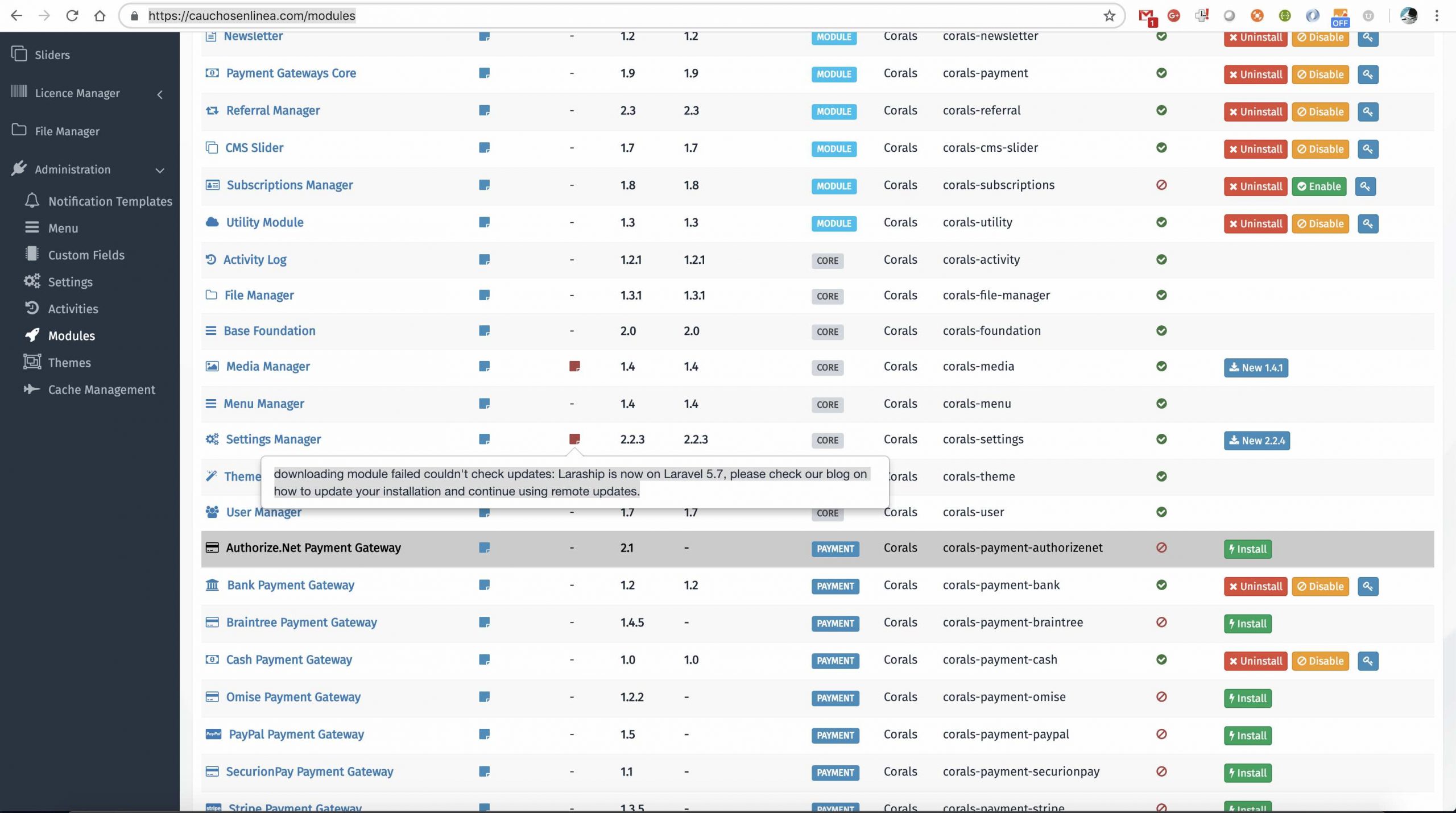
Task: Open Activity Log module link
Action: pos(255,260)
